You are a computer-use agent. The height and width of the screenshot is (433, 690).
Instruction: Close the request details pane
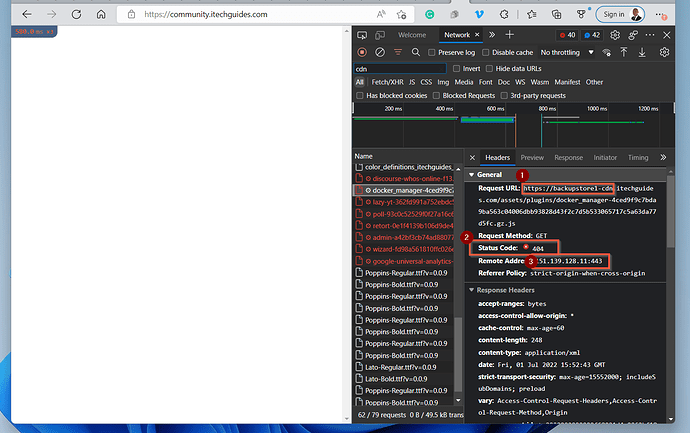click(472, 158)
